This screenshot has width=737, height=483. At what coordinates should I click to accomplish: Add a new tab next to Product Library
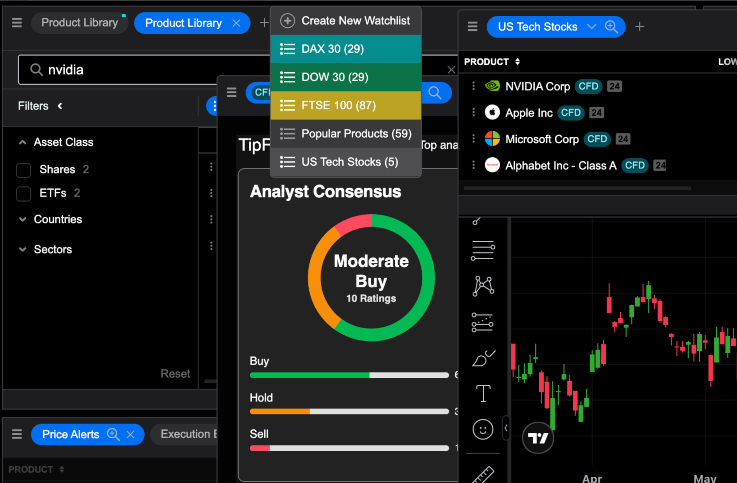[x=264, y=23]
